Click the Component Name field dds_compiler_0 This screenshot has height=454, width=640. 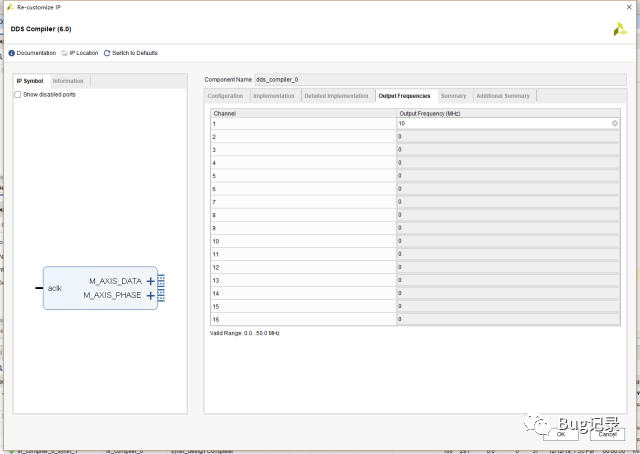[440, 80]
